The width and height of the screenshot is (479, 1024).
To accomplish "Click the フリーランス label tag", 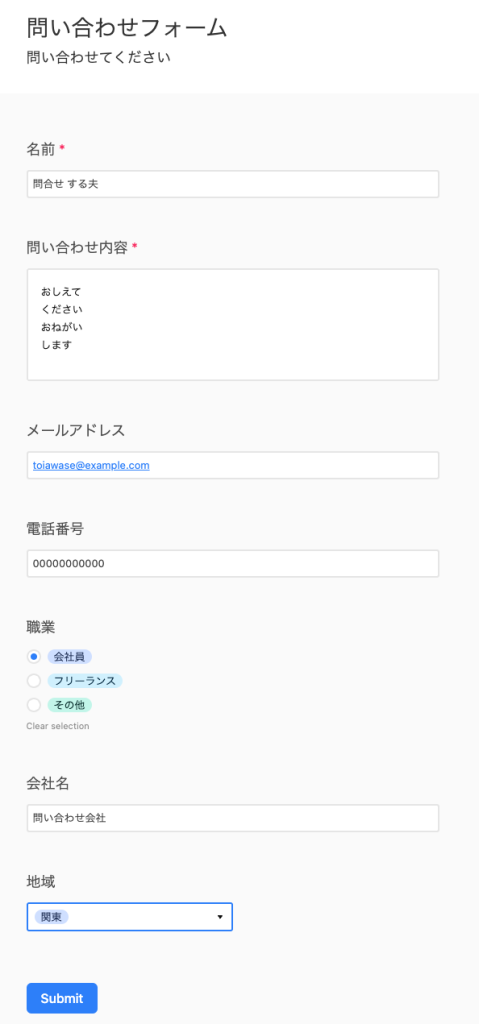I will (85, 681).
